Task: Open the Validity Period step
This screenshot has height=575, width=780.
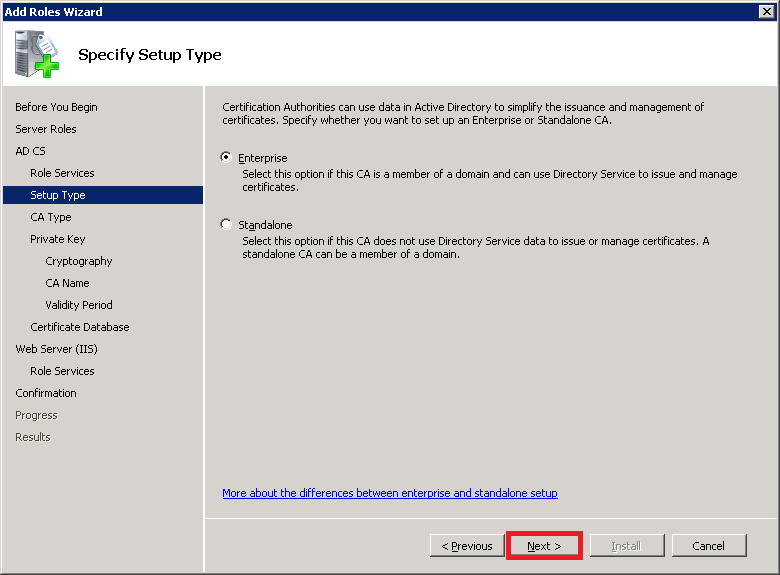Action: pos(79,305)
